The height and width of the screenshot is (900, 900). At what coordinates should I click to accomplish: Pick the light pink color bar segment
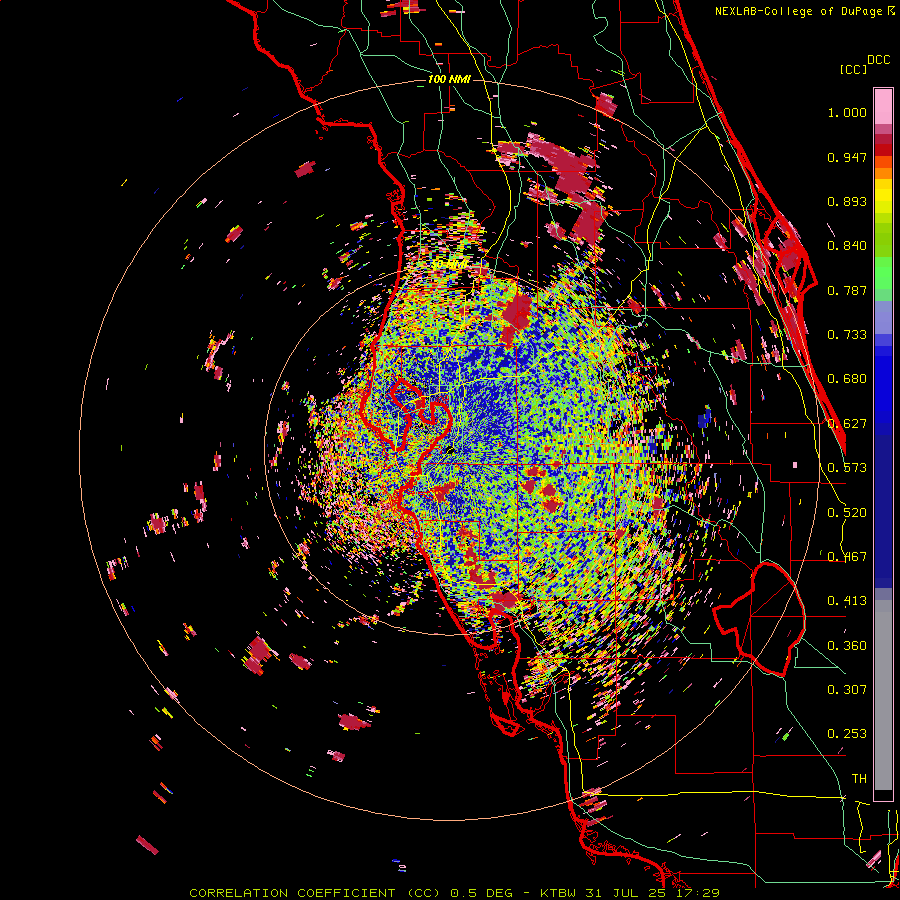point(883,107)
